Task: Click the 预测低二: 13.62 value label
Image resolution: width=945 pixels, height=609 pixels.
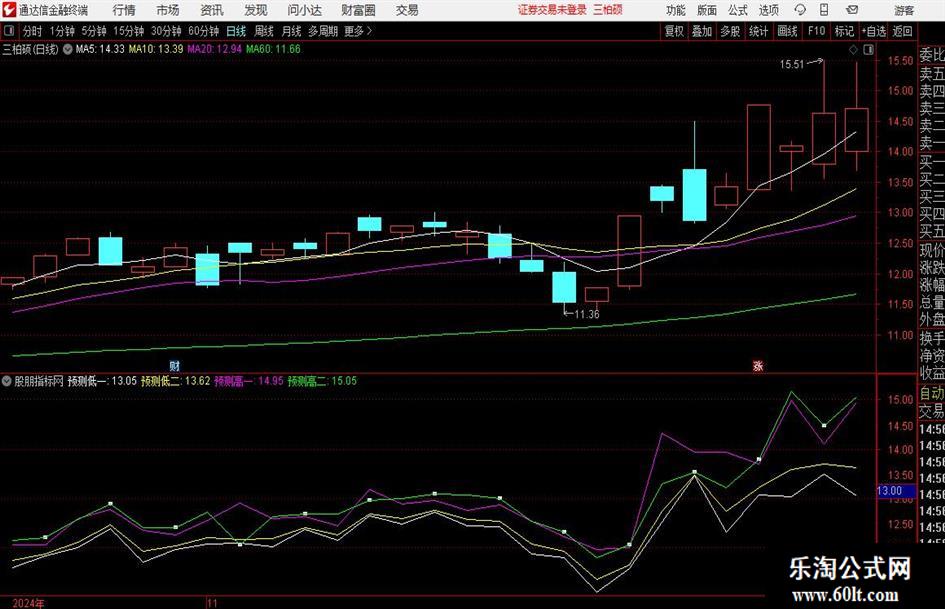Action: point(175,381)
